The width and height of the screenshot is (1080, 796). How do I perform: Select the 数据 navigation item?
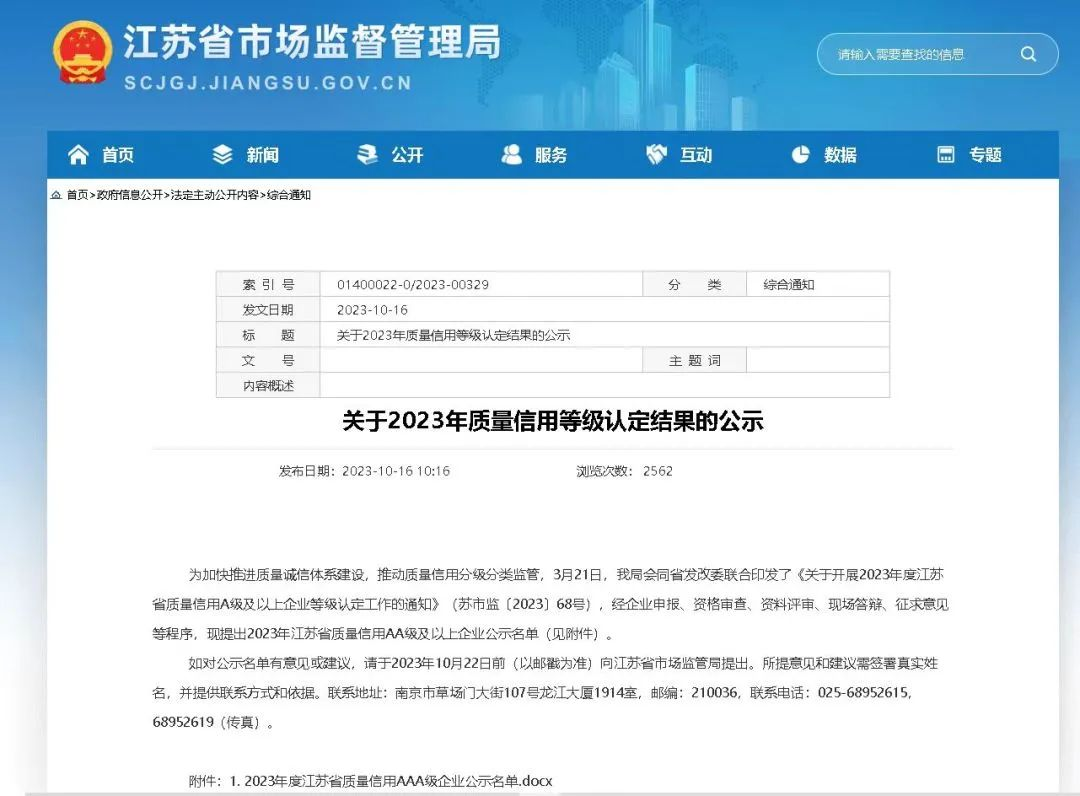coord(840,155)
